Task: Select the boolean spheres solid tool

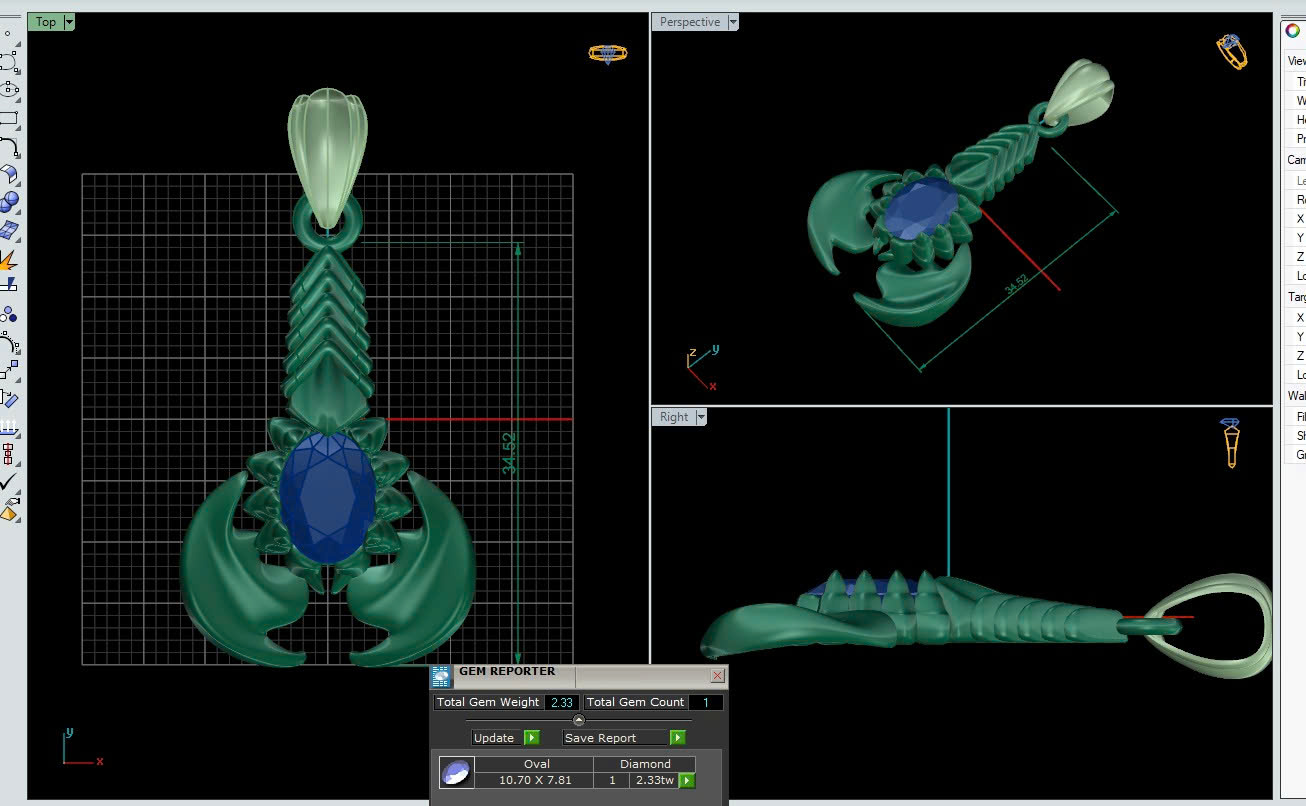Action: point(9,202)
